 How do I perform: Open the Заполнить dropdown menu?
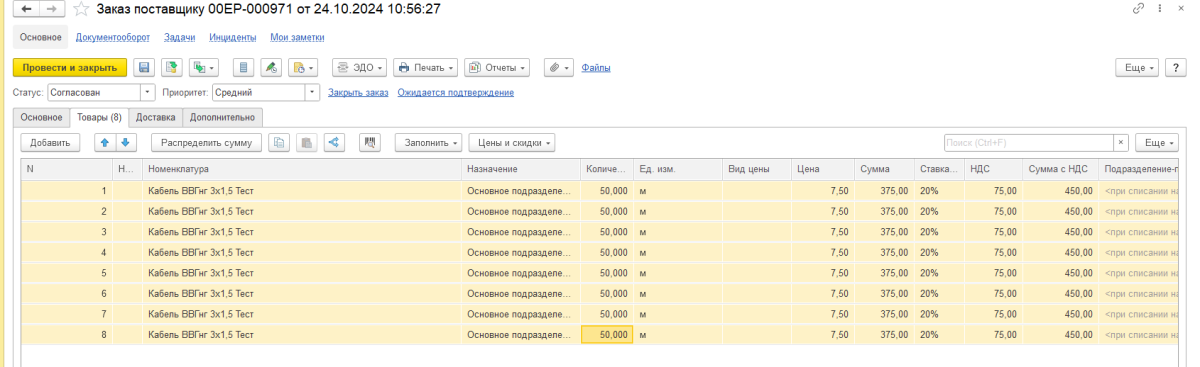point(429,143)
